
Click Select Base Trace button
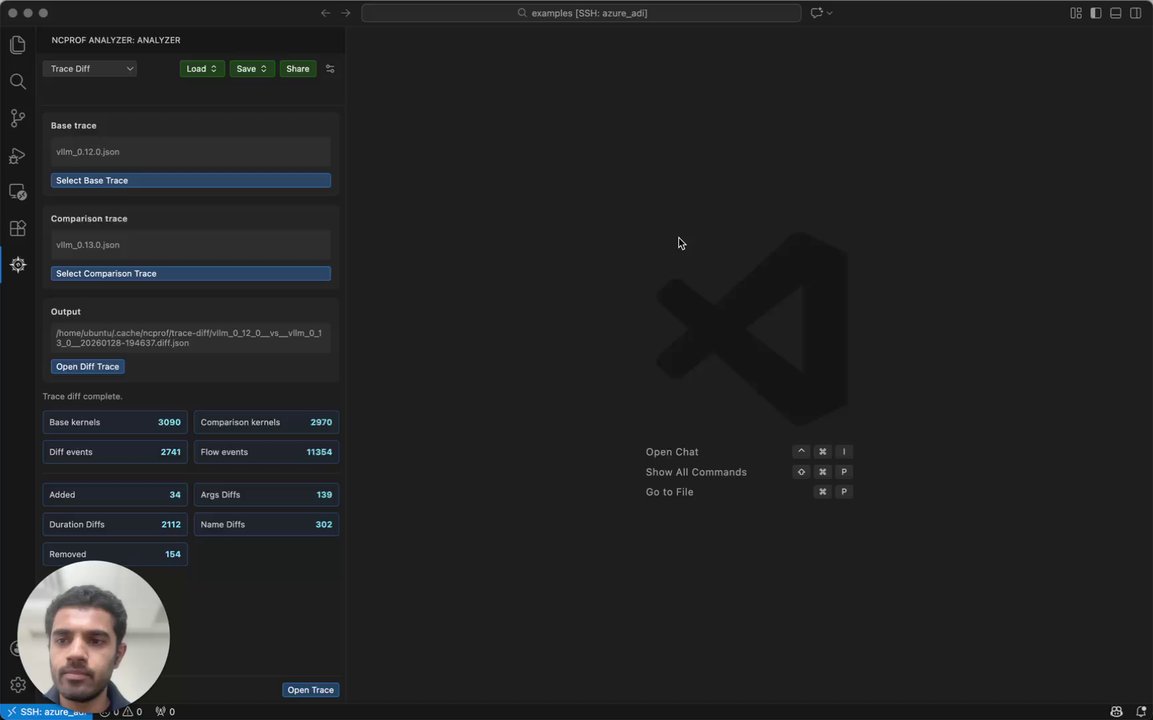tap(190, 180)
